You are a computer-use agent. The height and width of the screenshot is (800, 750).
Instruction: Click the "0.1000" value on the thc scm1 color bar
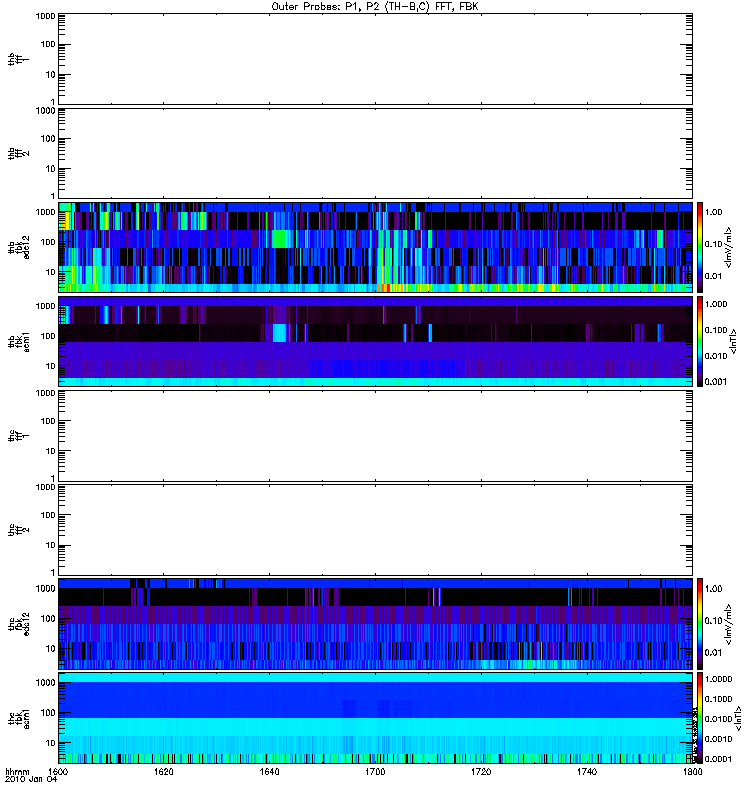tap(718, 699)
